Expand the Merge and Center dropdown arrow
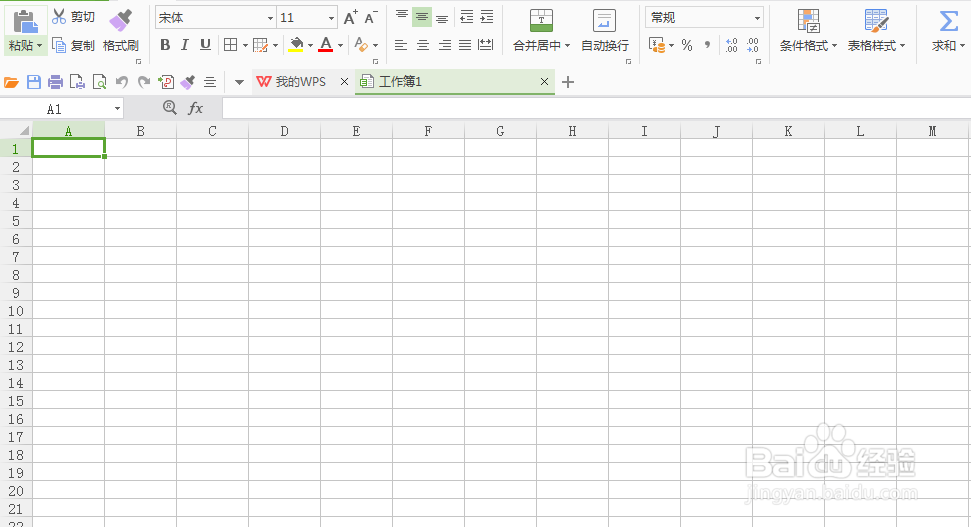Screen dimensions: 971x527 click(x=567, y=46)
